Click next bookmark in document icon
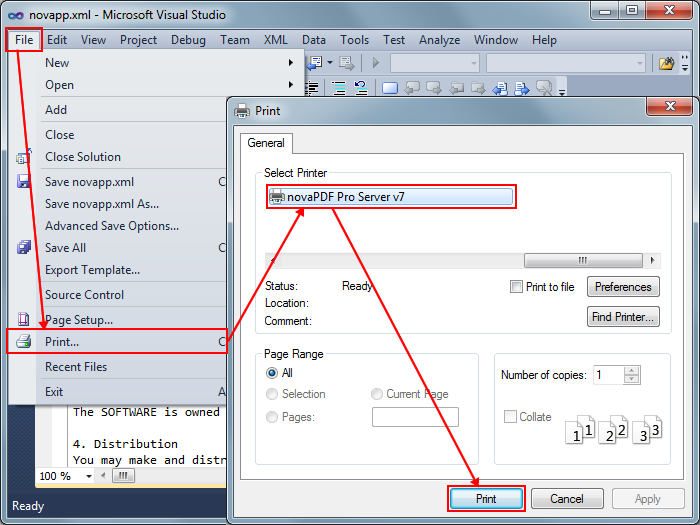The width and height of the screenshot is (700, 525). coord(521,88)
